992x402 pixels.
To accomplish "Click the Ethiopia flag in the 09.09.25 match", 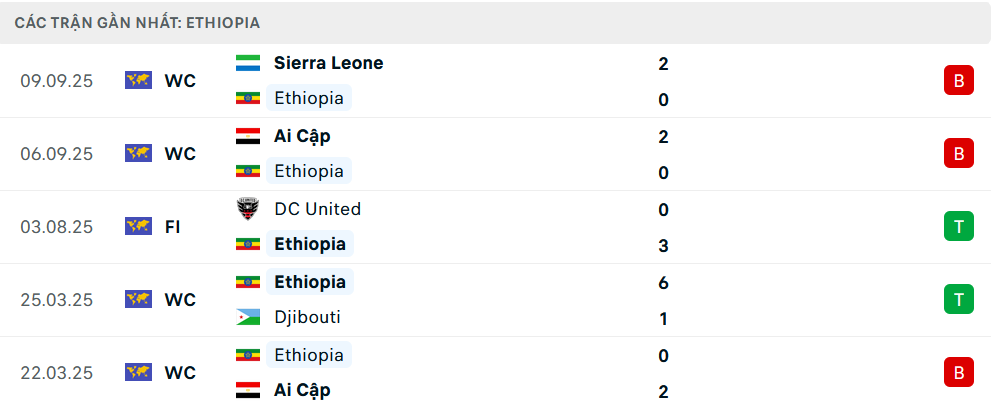I will pos(247,98).
